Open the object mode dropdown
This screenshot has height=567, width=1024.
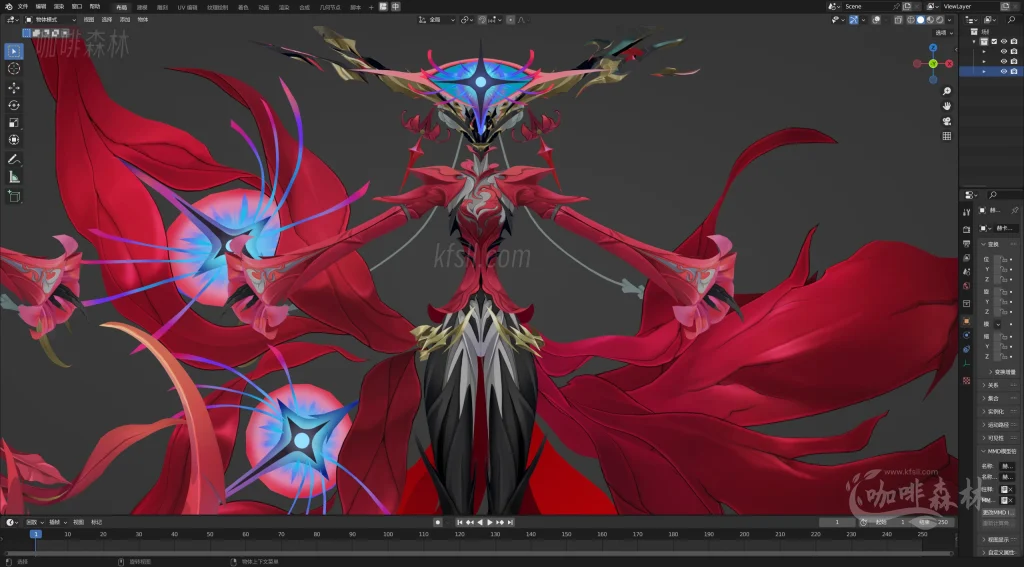point(51,20)
